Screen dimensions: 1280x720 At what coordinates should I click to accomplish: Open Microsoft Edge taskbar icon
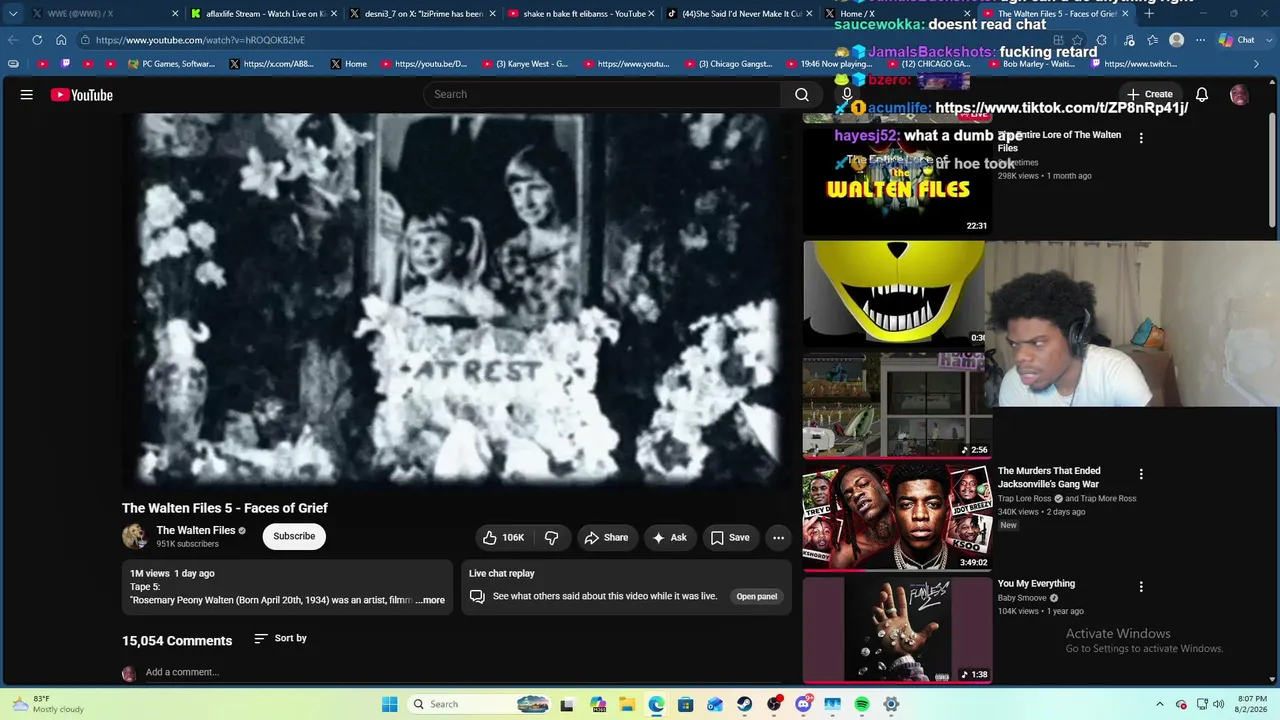click(x=656, y=704)
